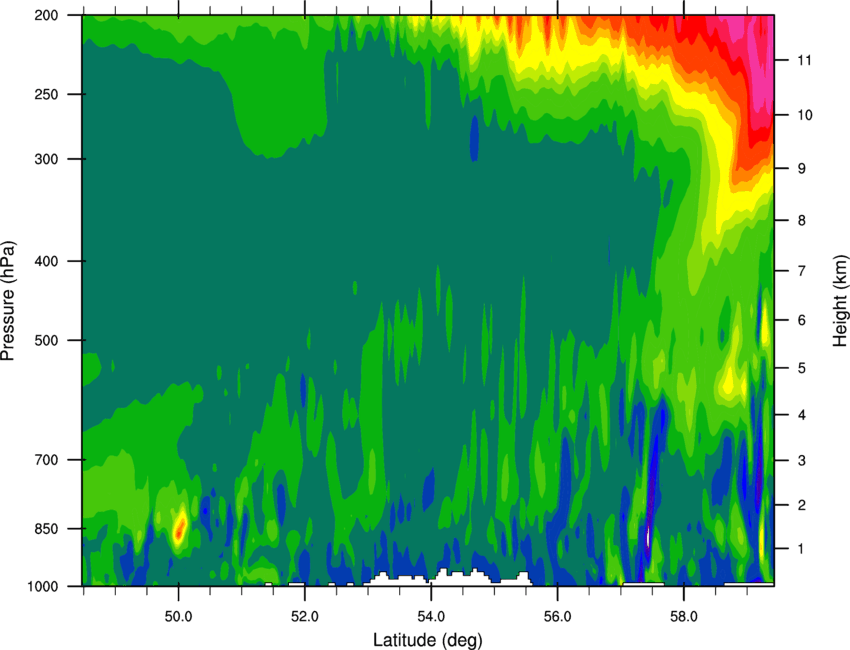Click the 500 pressure tick label
The image size is (850, 650).
point(47,340)
